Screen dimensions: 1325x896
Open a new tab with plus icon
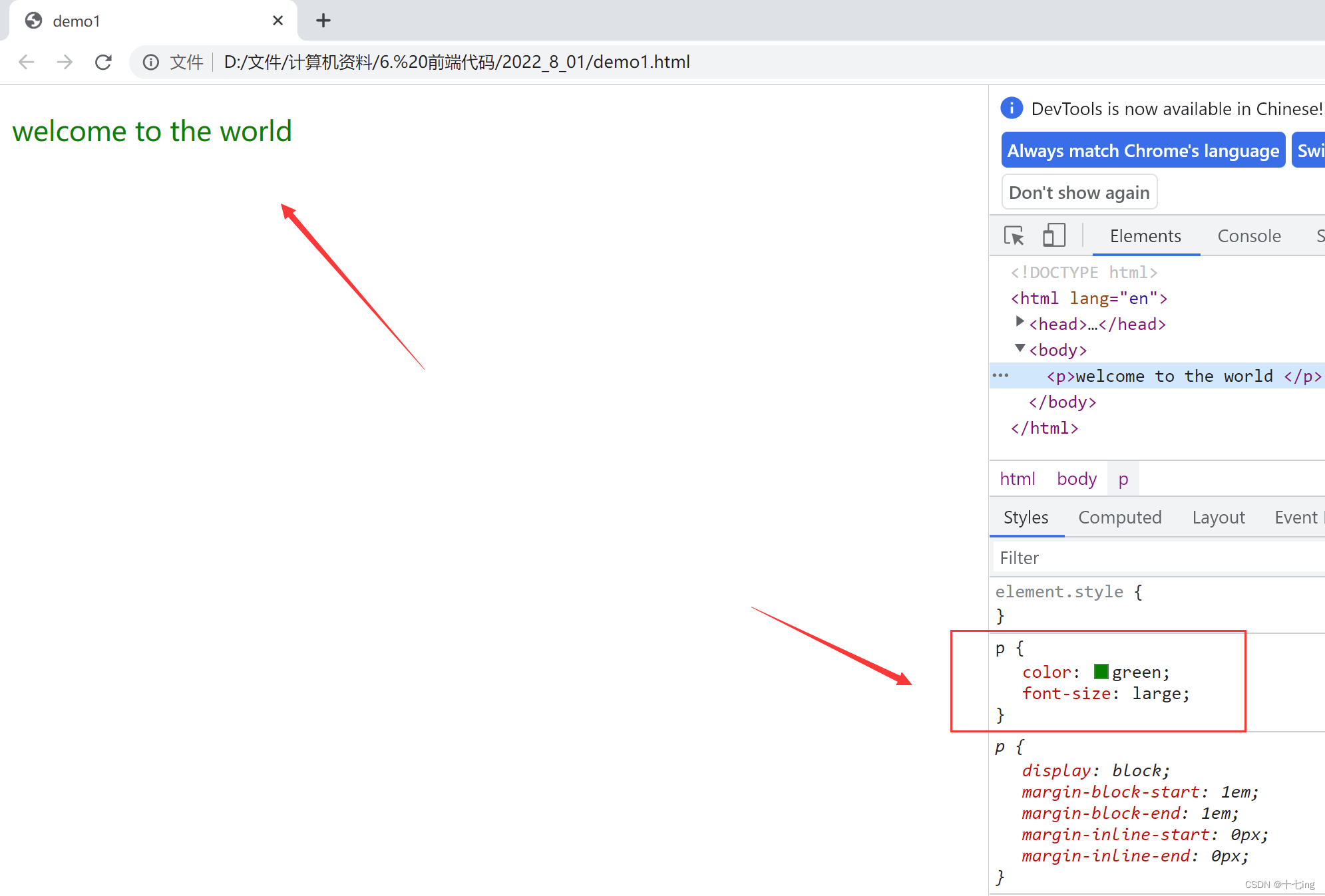pyautogui.click(x=323, y=21)
